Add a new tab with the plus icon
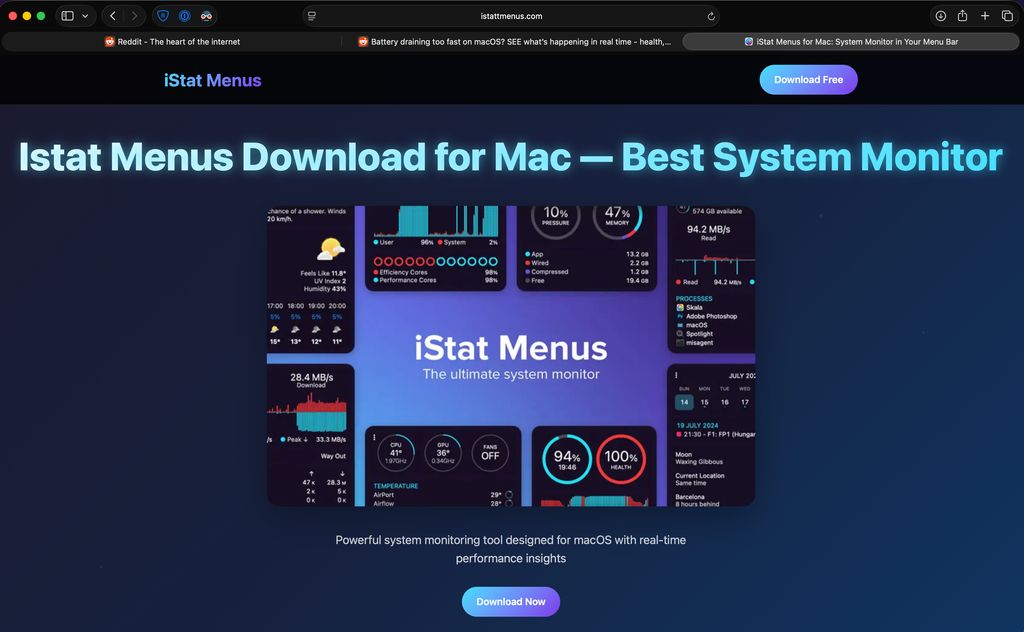 click(985, 16)
